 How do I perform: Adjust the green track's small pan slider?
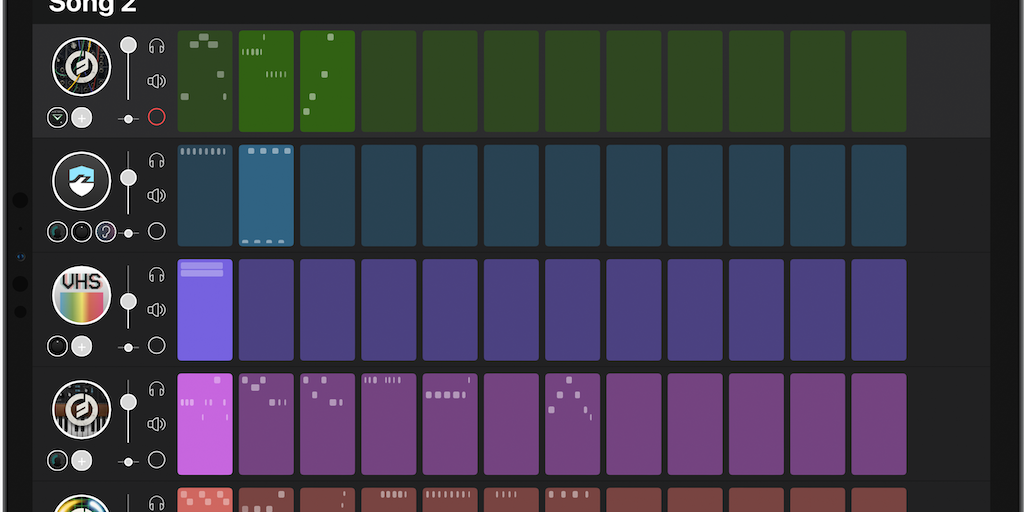point(129,119)
